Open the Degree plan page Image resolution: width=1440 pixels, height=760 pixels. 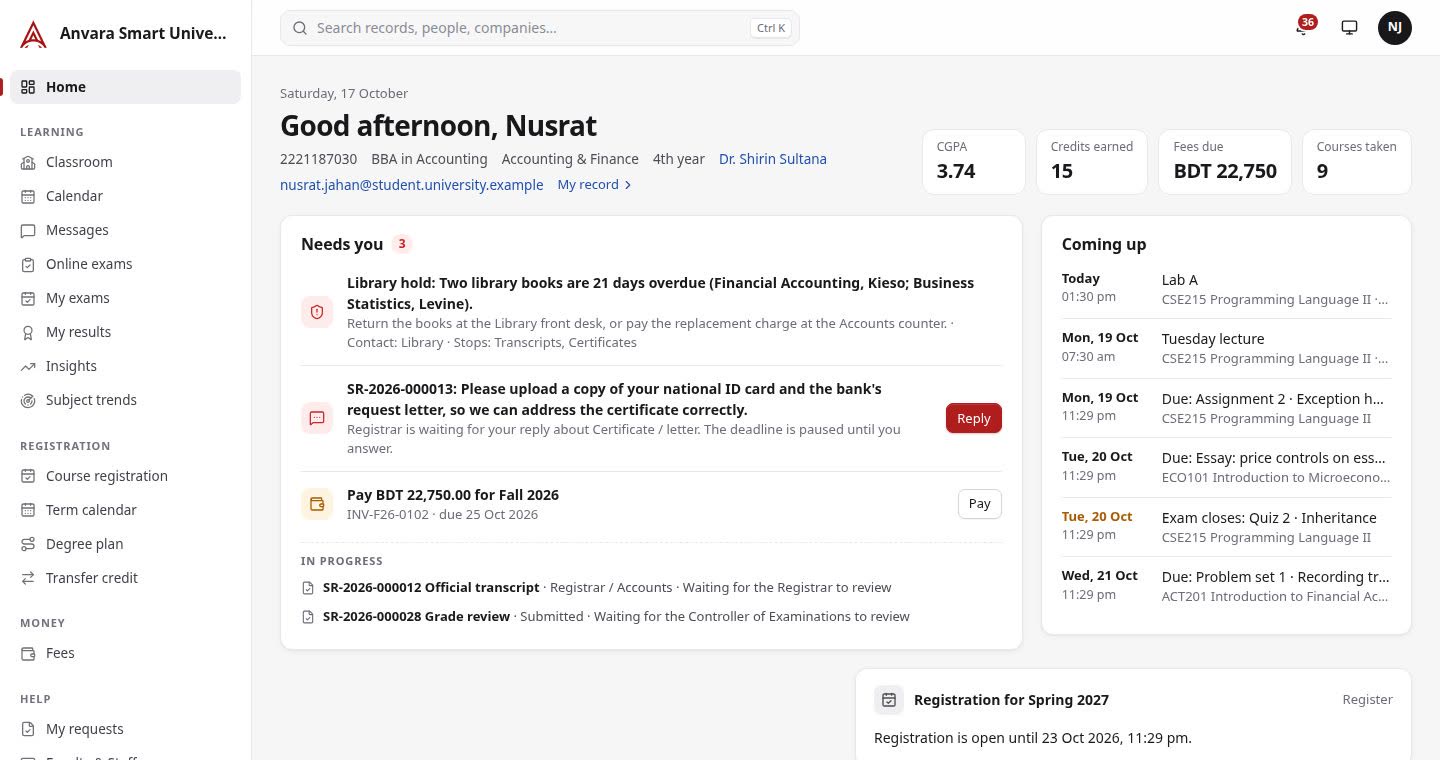click(126, 544)
